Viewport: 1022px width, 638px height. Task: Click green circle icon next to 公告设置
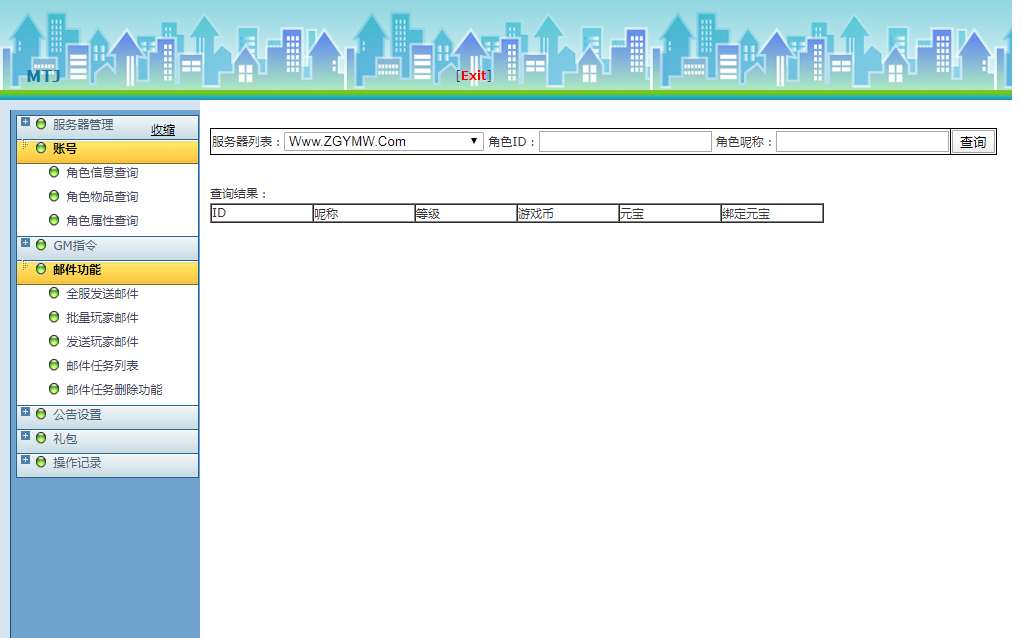[x=41, y=414]
